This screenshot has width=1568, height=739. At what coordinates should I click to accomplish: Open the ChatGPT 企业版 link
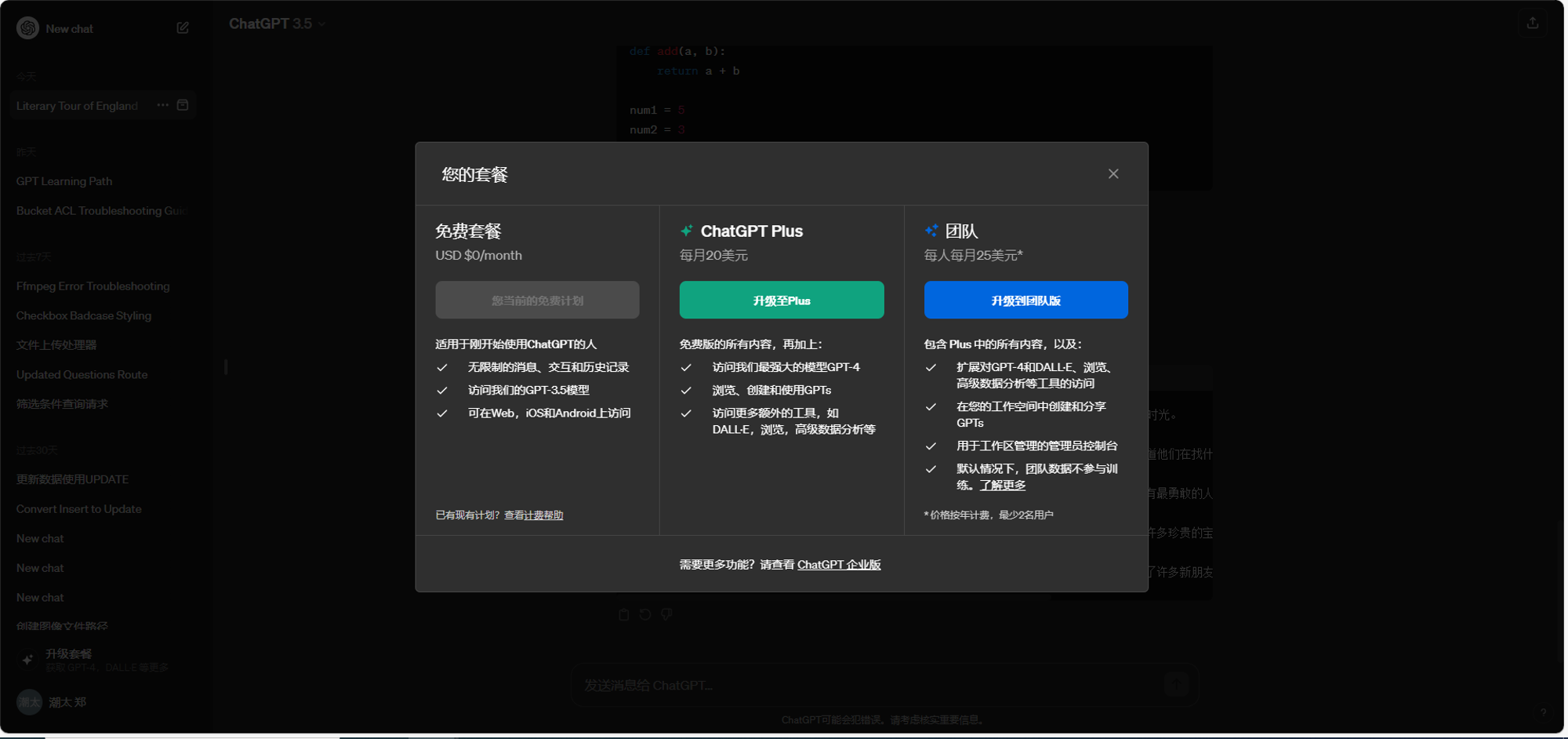(840, 564)
